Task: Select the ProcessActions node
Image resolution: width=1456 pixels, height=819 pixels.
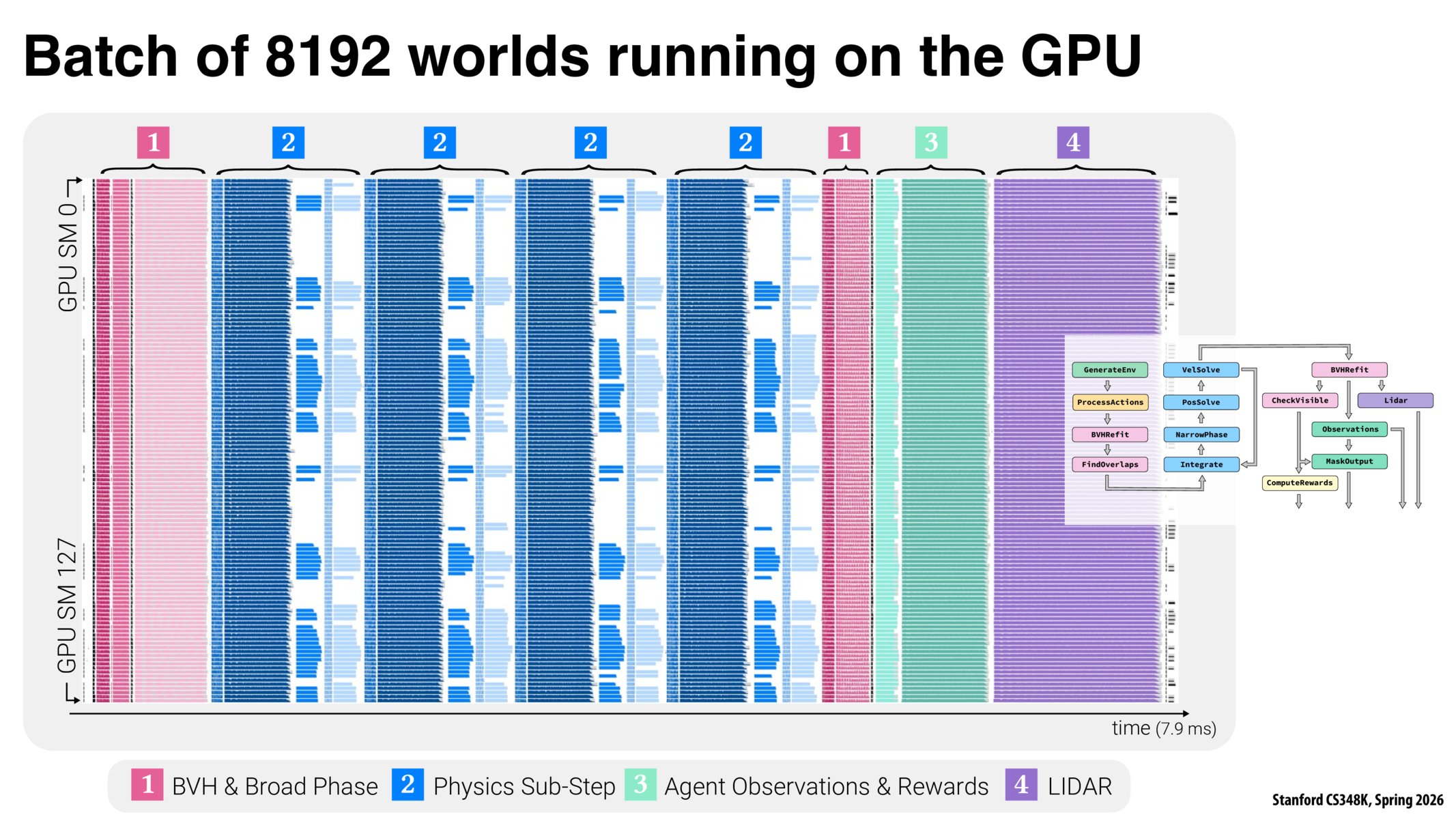Action: [1110, 402]
